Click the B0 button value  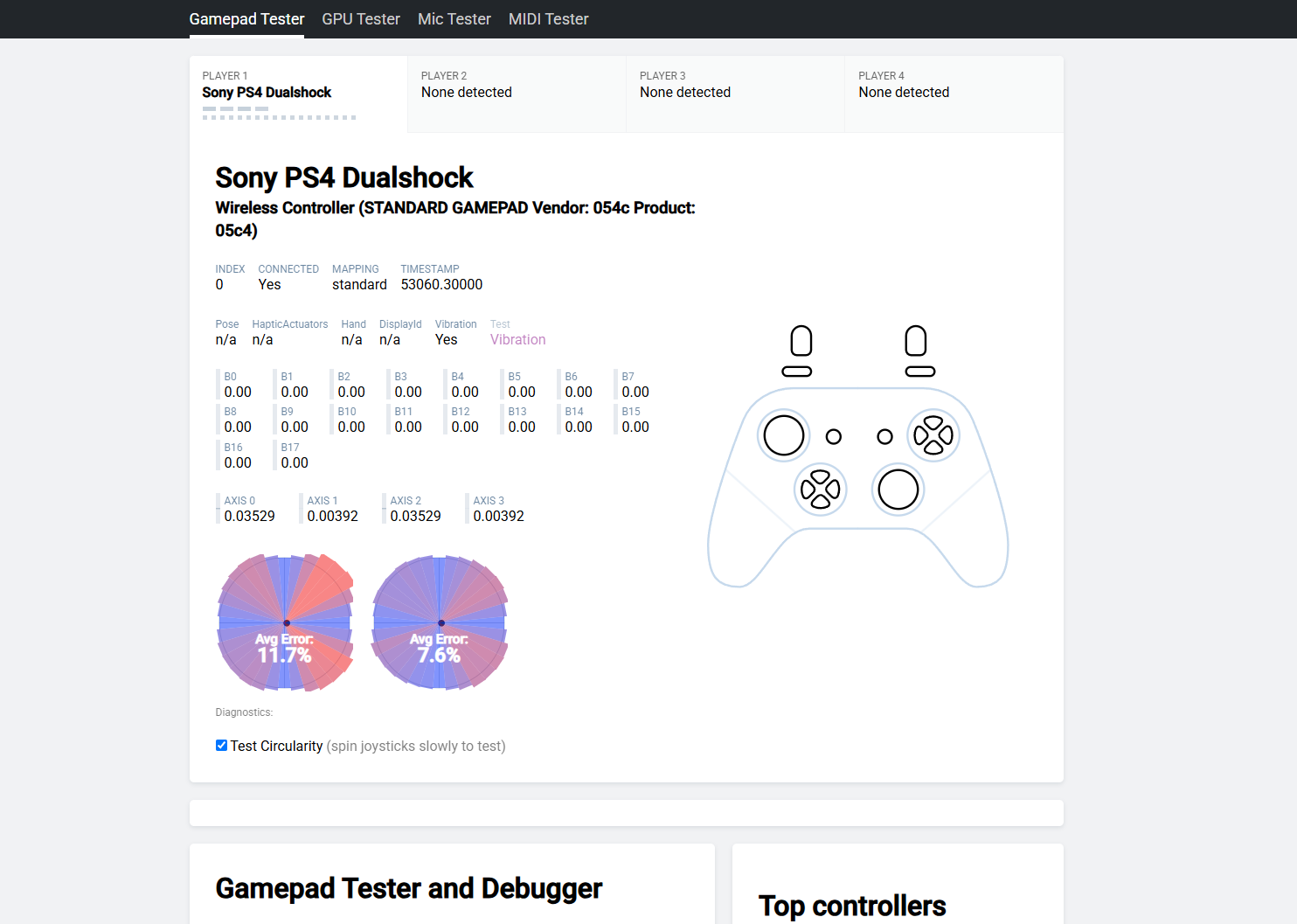(x=238, y=393)
